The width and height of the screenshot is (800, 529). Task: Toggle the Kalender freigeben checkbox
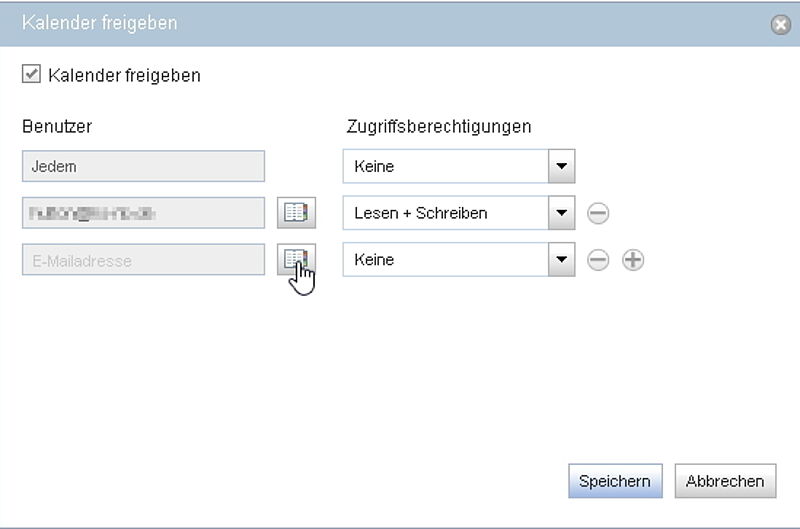click(x=31, y=73)
